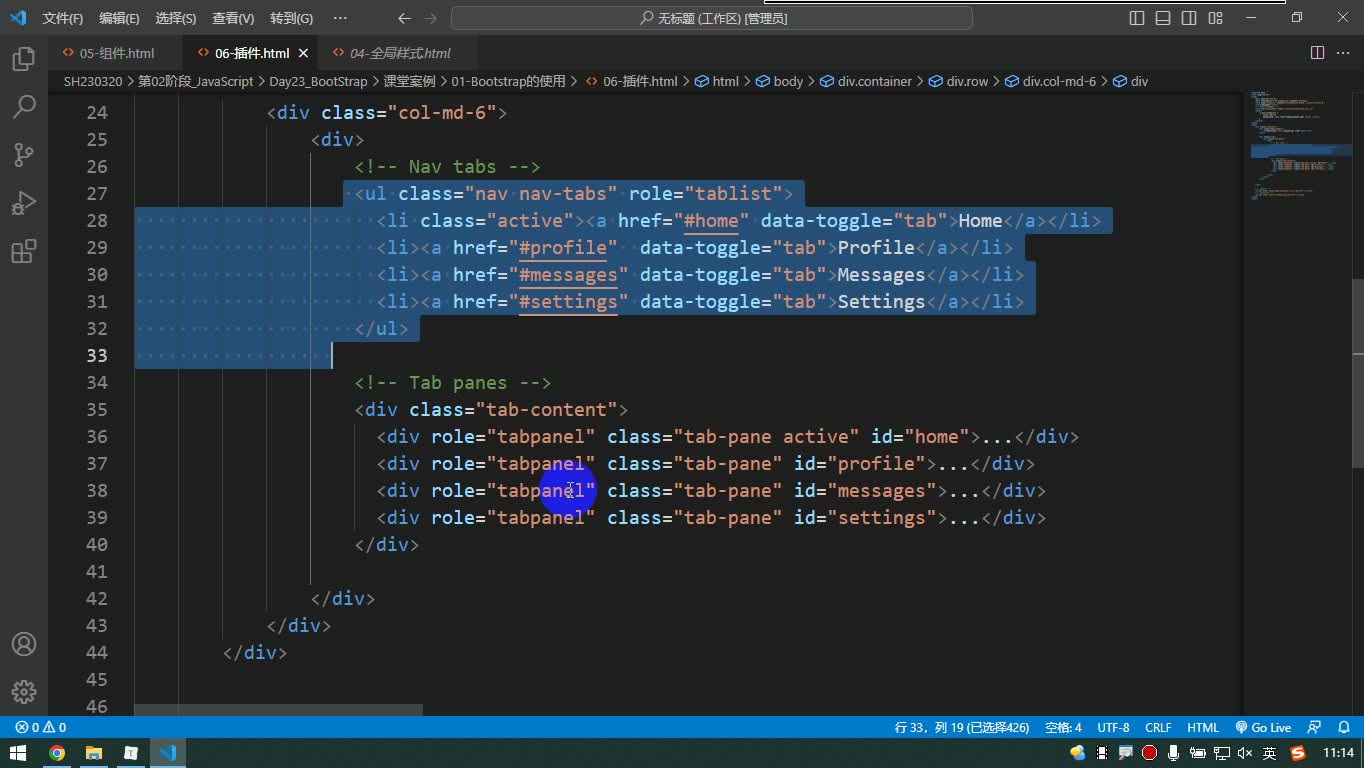Click the 无标题 workspace command center search box
Screen dimensions: 1364x768
pos(712,18)
